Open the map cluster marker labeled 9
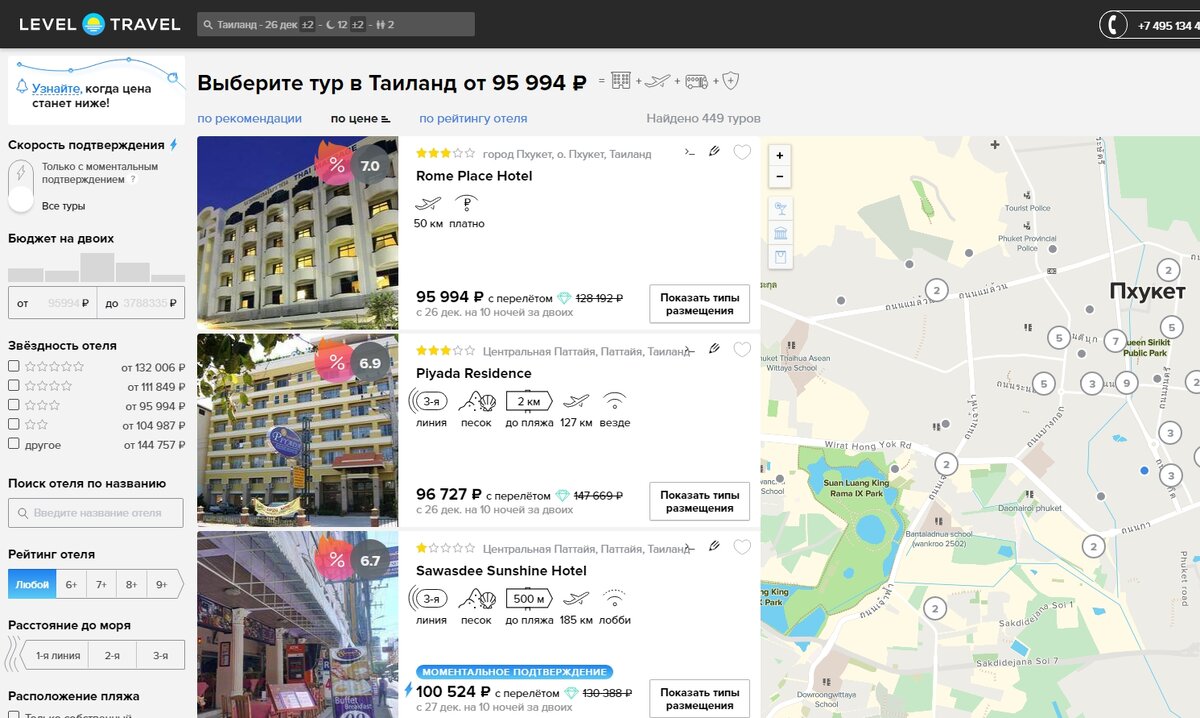 click(x=1127, y=383)
